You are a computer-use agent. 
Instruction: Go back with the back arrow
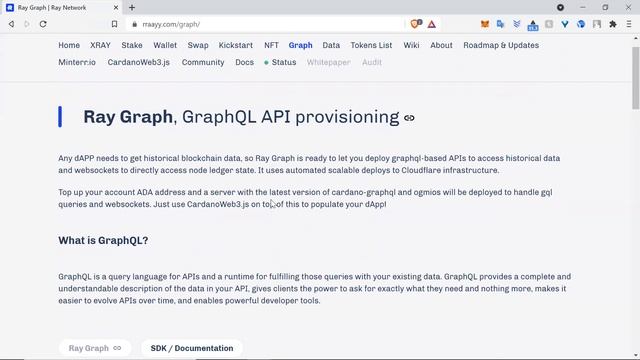[x=11, y=24]
